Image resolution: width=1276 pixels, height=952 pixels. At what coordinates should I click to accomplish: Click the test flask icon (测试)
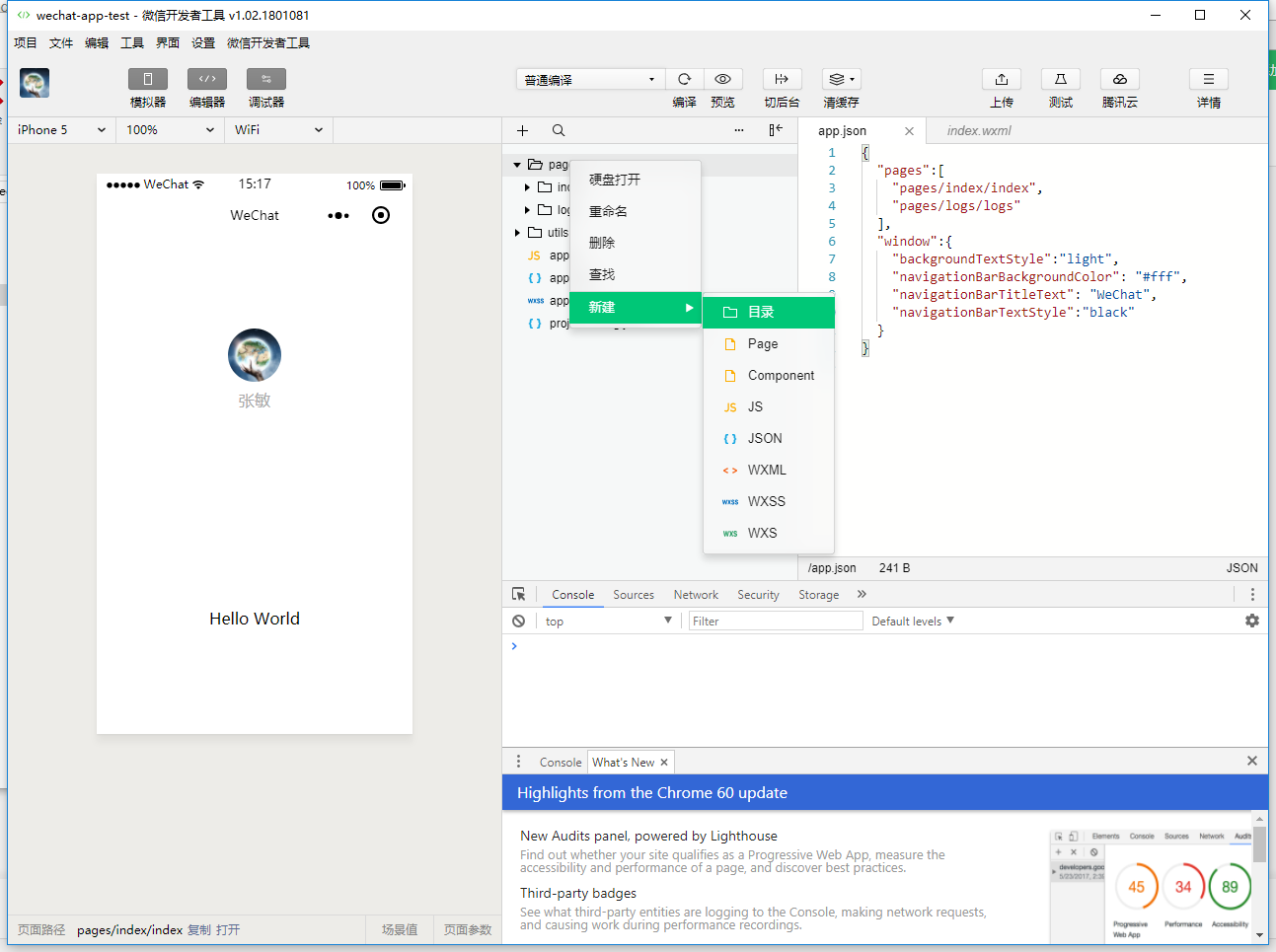coord(1061,79)
